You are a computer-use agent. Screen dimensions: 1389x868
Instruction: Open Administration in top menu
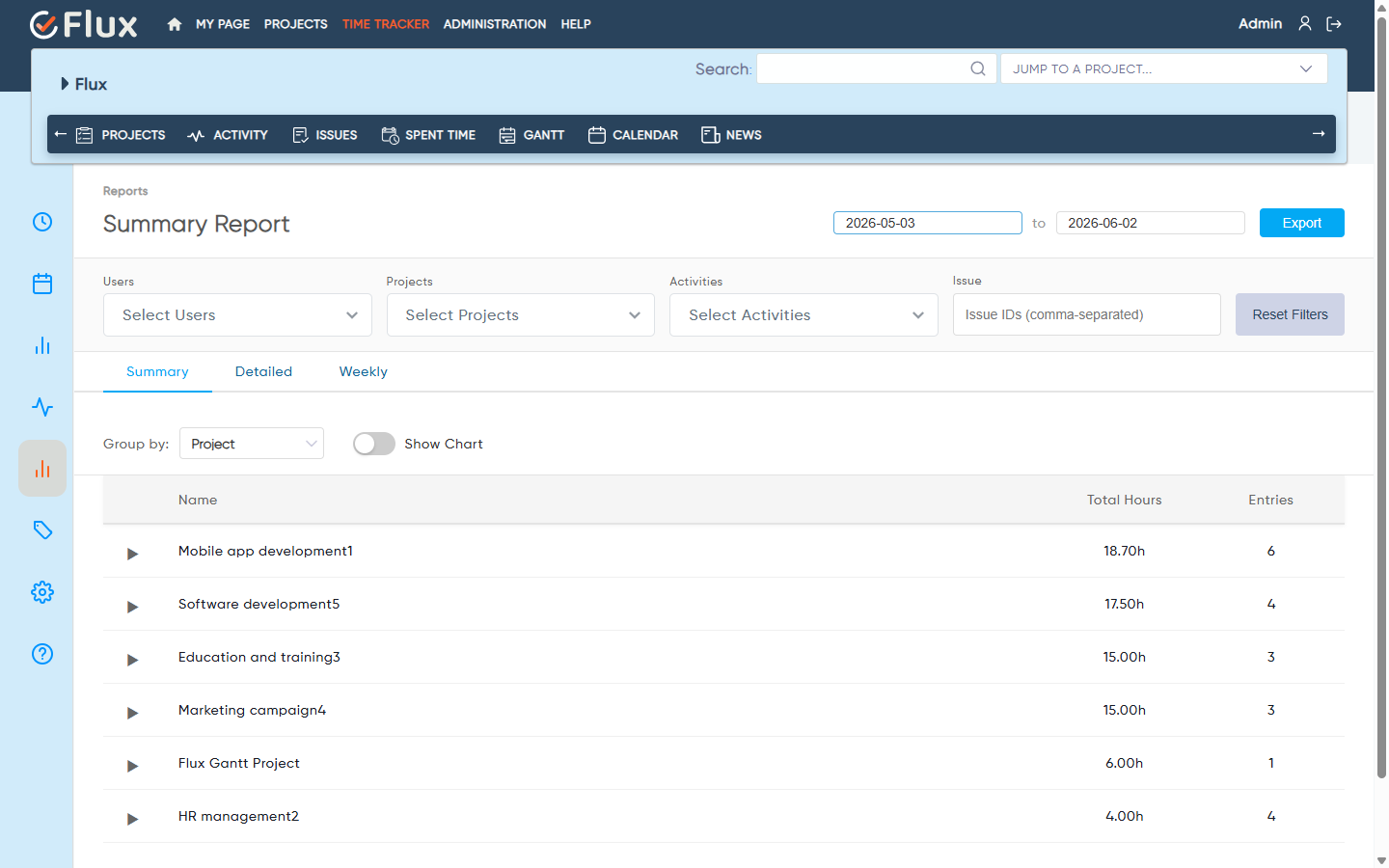click(x=495, y=24)
